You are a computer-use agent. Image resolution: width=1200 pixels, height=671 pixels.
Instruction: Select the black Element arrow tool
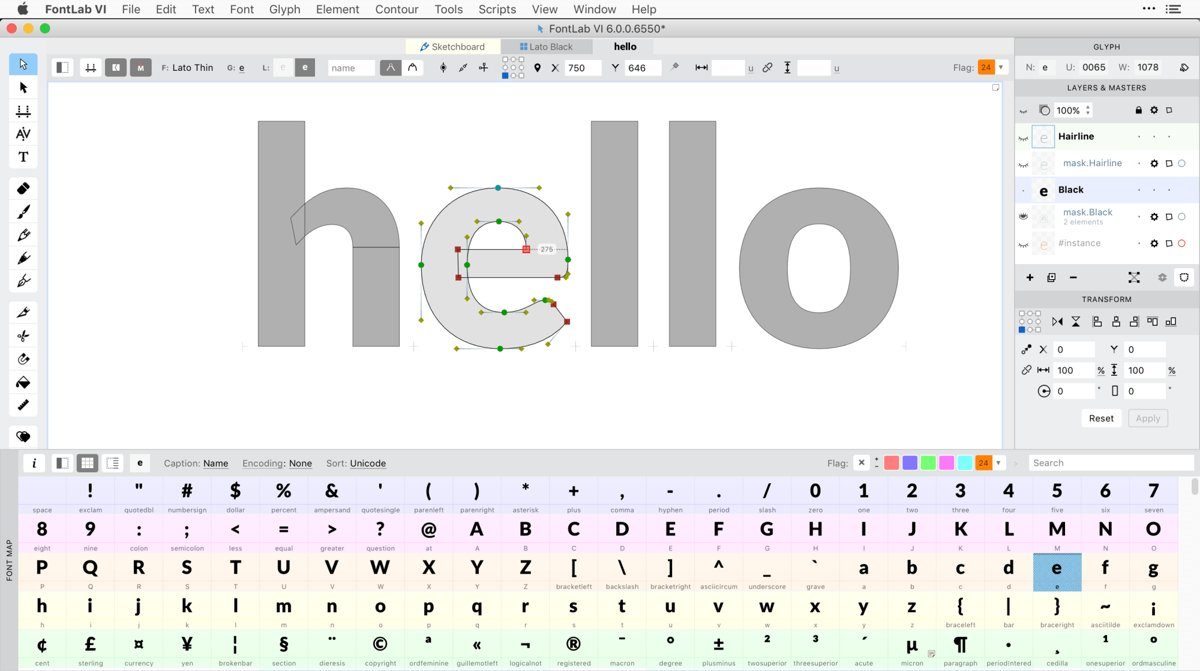pyautogui.click(x=23, y=88)
